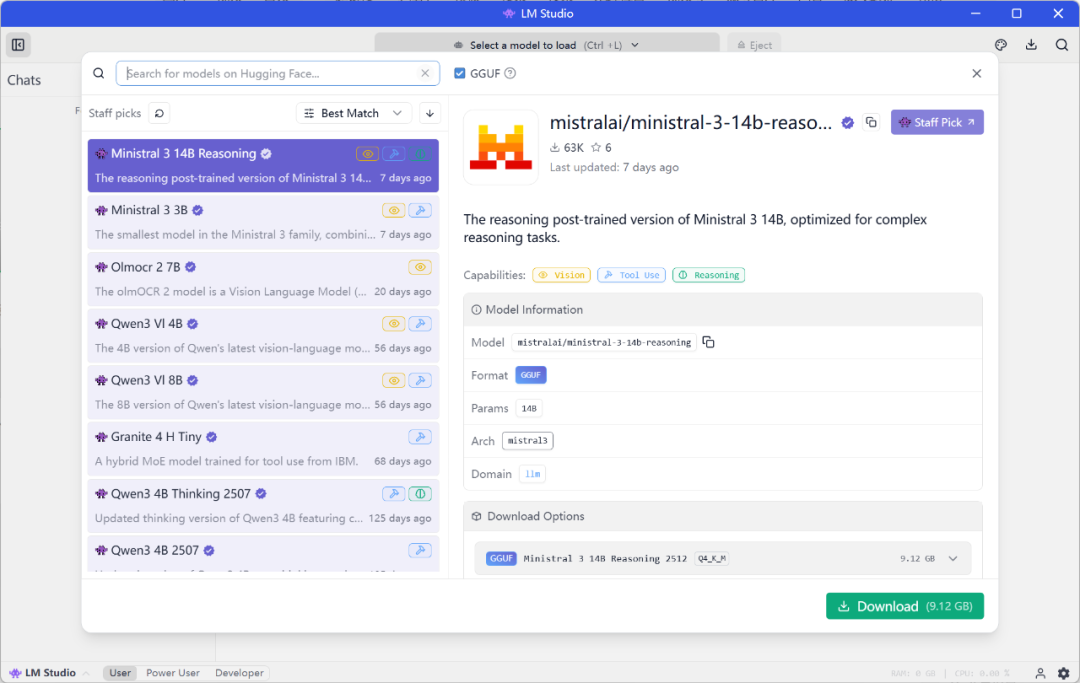1080x683 pixels.
Task: Open the theme palette icon
Action: point(1001,45)
